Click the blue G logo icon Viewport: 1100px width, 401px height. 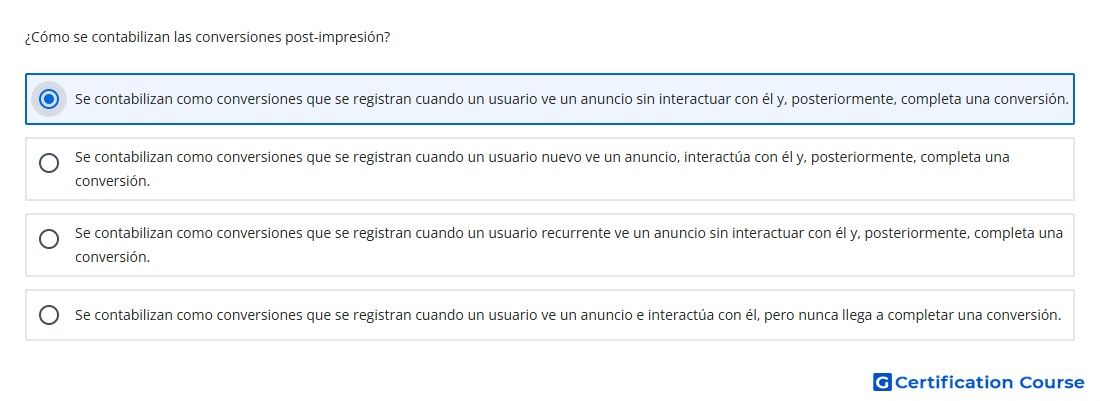(882, 382)
